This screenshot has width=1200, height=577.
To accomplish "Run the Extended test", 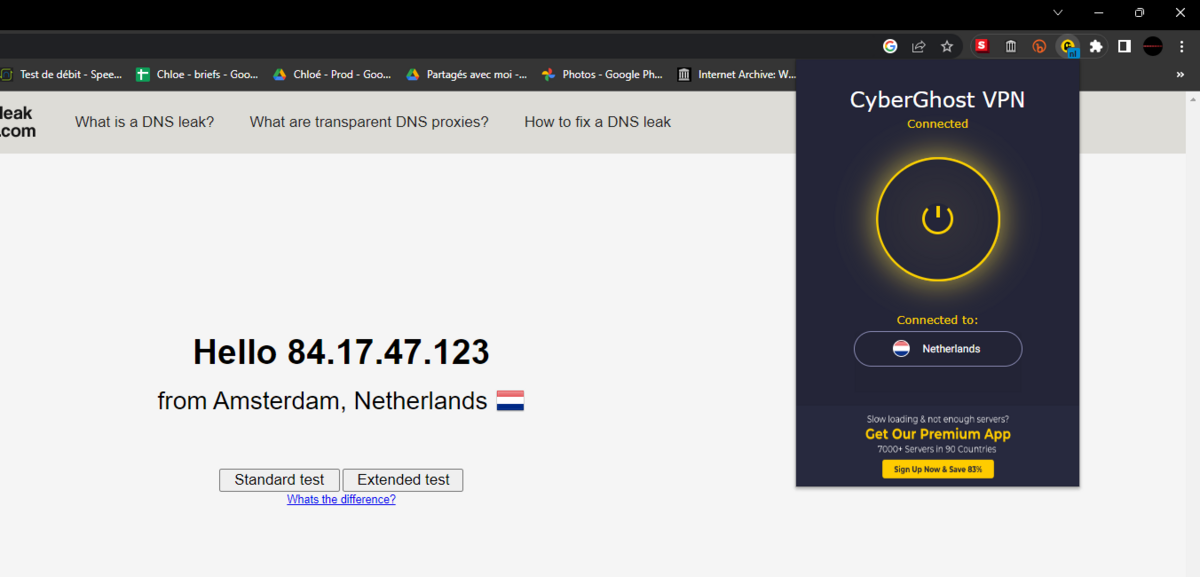I will pos(403,480).
